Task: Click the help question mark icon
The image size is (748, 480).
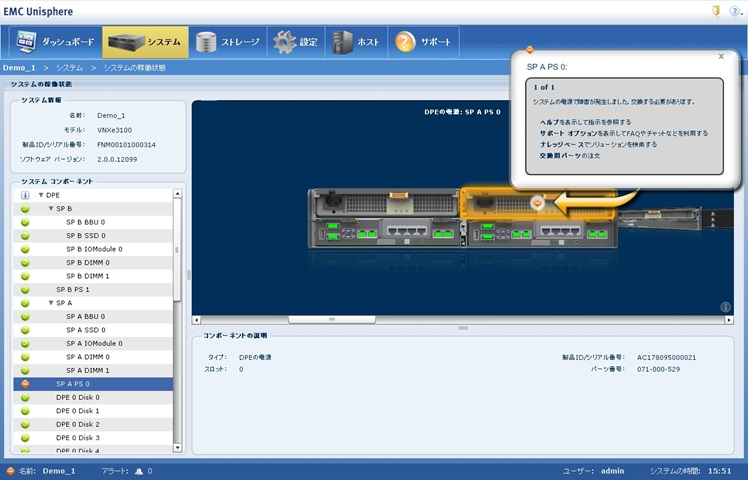Action: pyautogui.click(x=735, y=11)
